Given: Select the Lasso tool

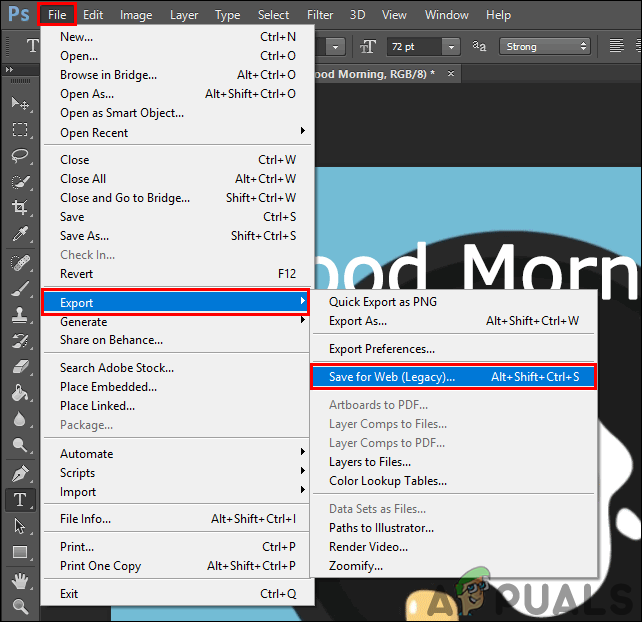Looking at the screenshot, I should tap(20, 156).
